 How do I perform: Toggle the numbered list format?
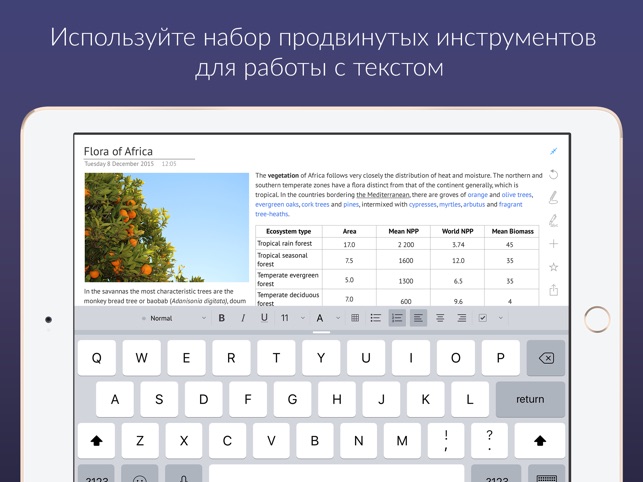coord(397,318)
